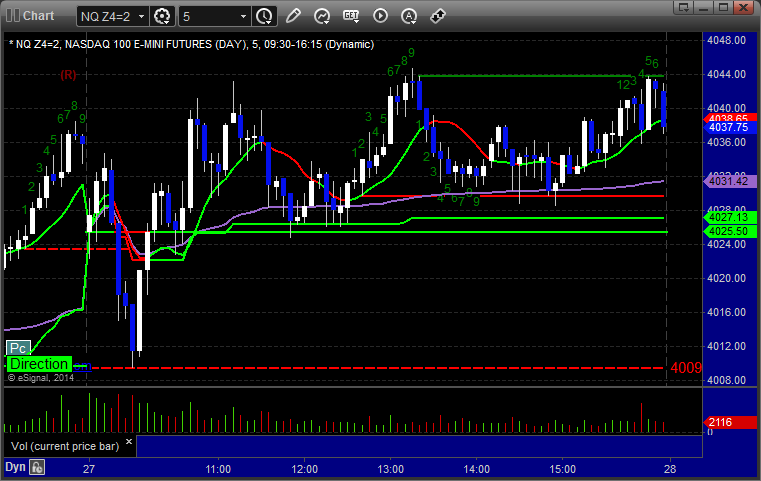Close the Chart window
Viewport: 761px width, 481px height.
click(743, 7)
